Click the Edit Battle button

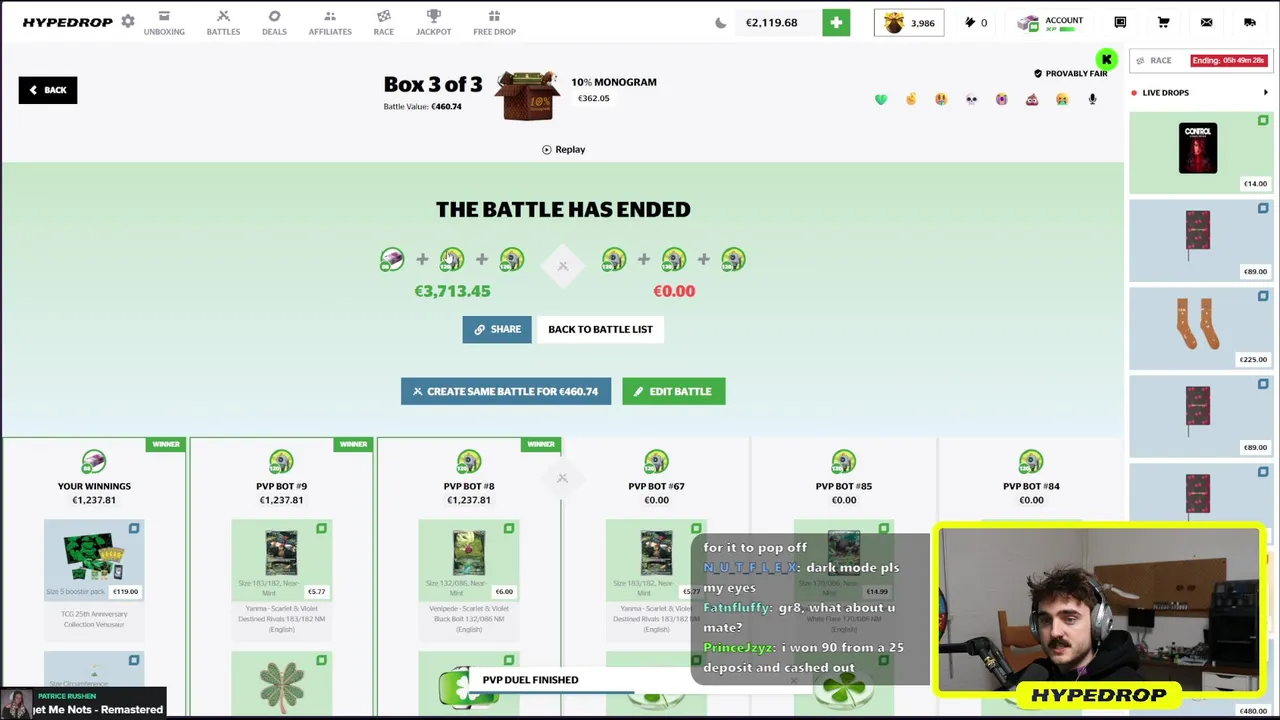(x=674, y=391)
